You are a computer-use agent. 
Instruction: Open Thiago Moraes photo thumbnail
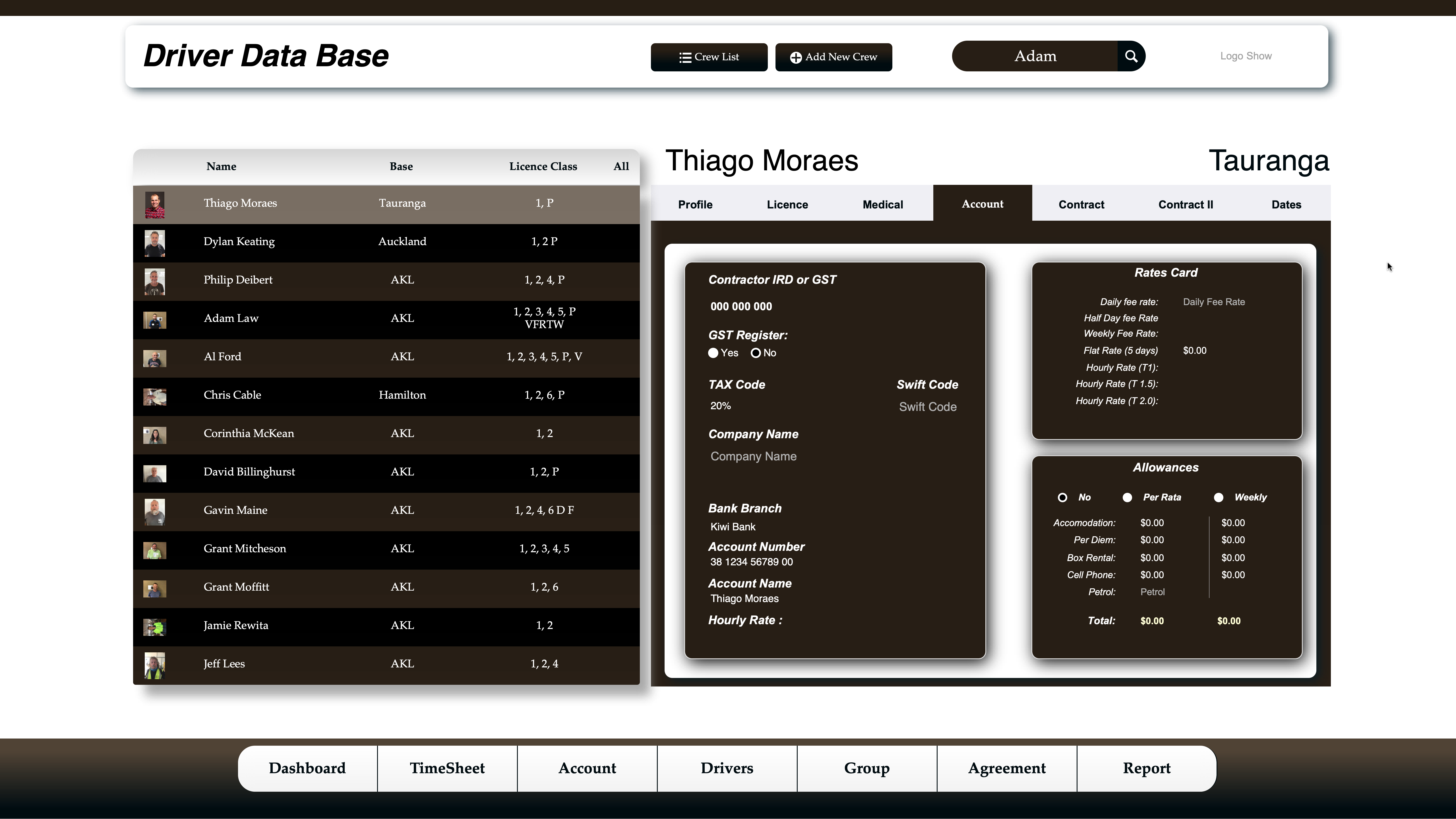point(154,205)
